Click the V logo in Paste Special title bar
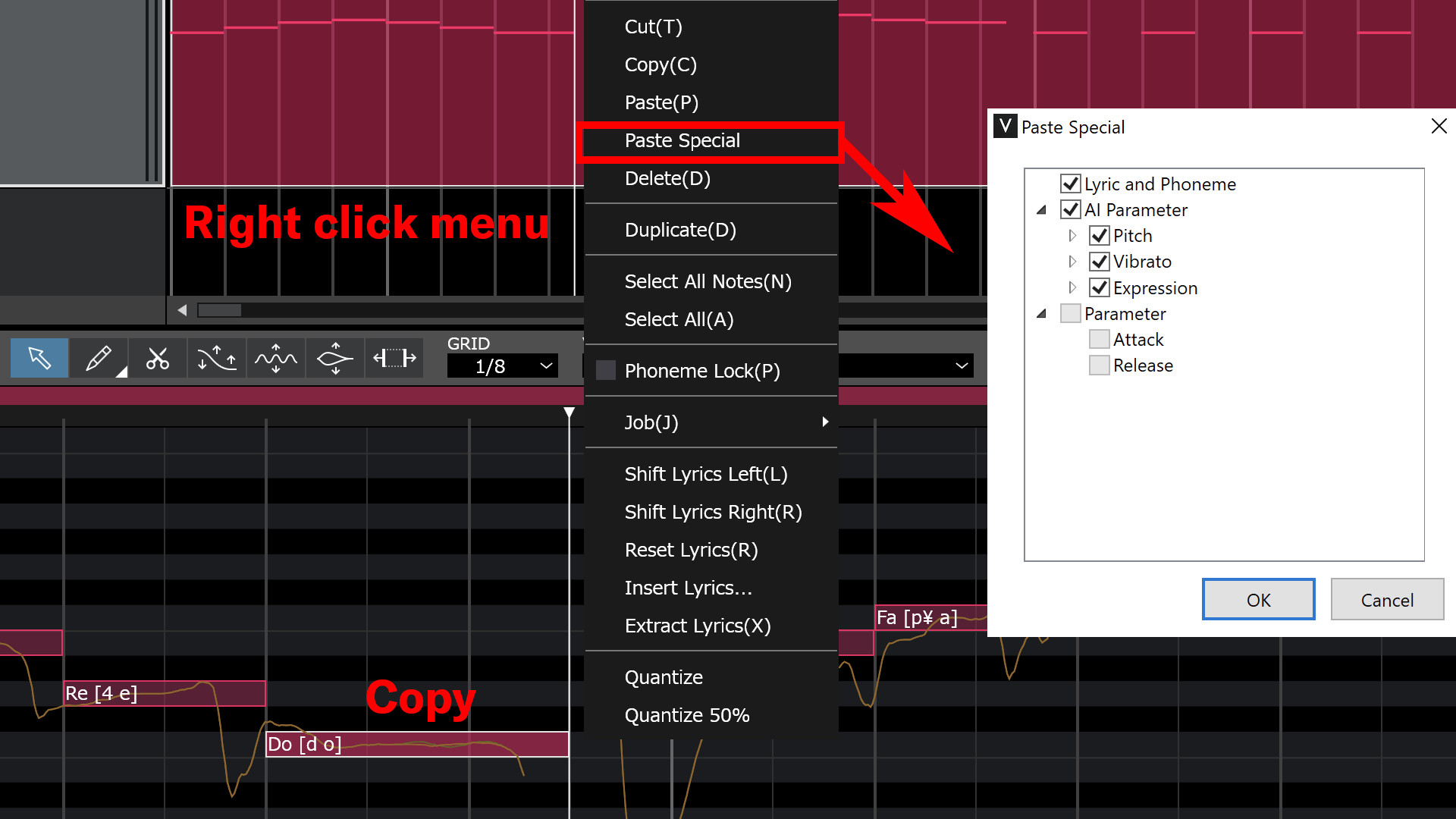 (x=1004, y=126)
